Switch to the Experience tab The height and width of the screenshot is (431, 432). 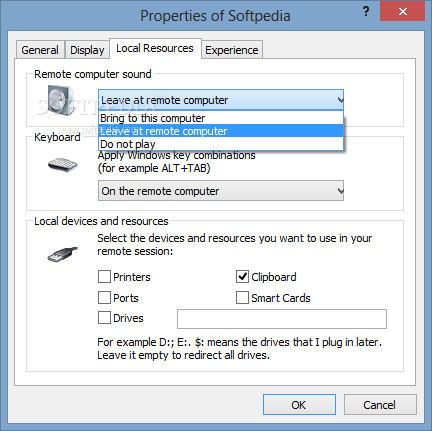pyautogui.click(x=232, y=50)
